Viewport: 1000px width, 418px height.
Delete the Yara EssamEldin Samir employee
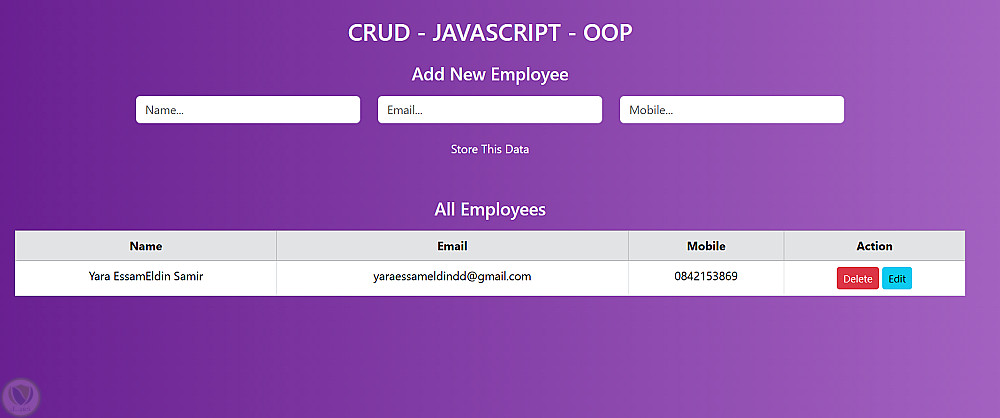(858, 278)
